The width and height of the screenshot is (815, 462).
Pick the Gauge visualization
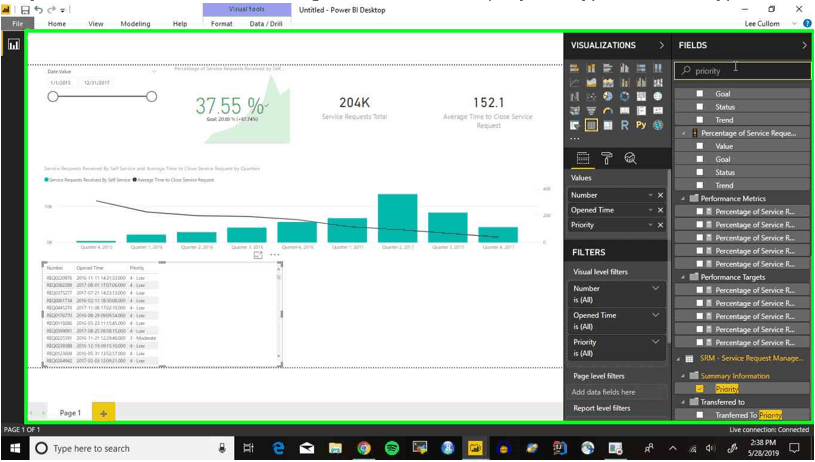point(608,111)
